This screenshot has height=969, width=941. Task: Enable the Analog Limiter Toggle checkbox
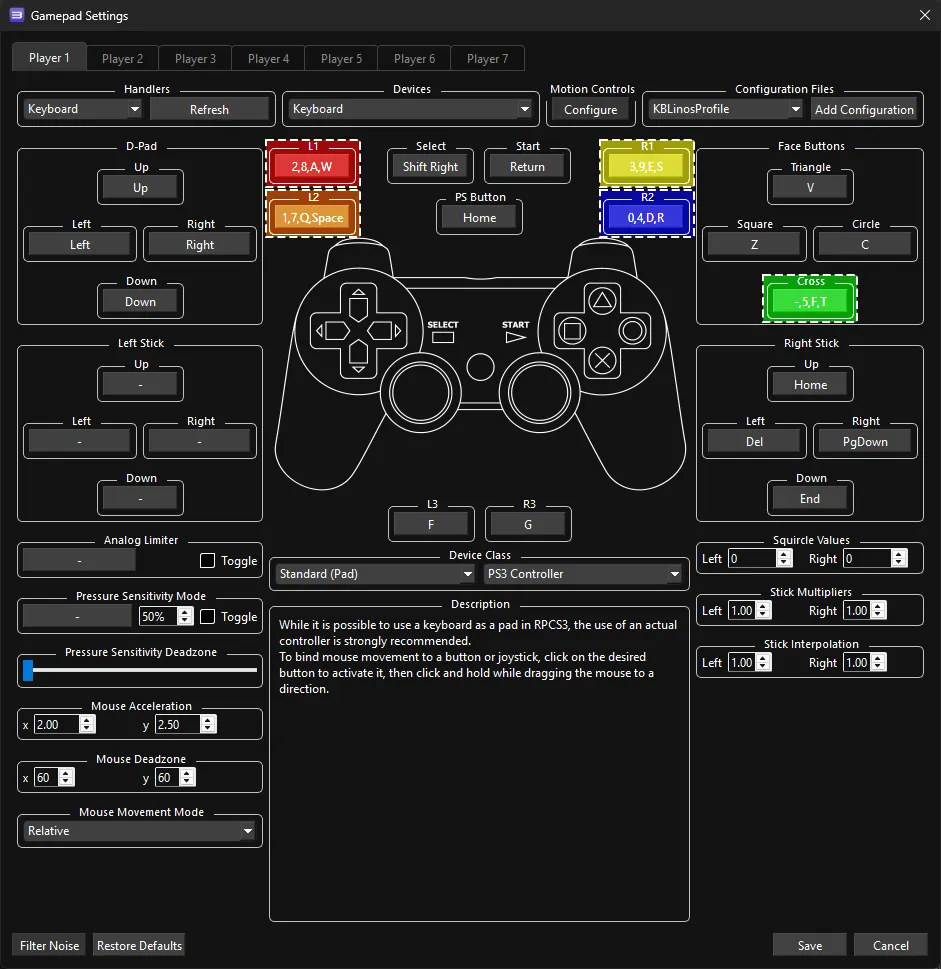208,561
